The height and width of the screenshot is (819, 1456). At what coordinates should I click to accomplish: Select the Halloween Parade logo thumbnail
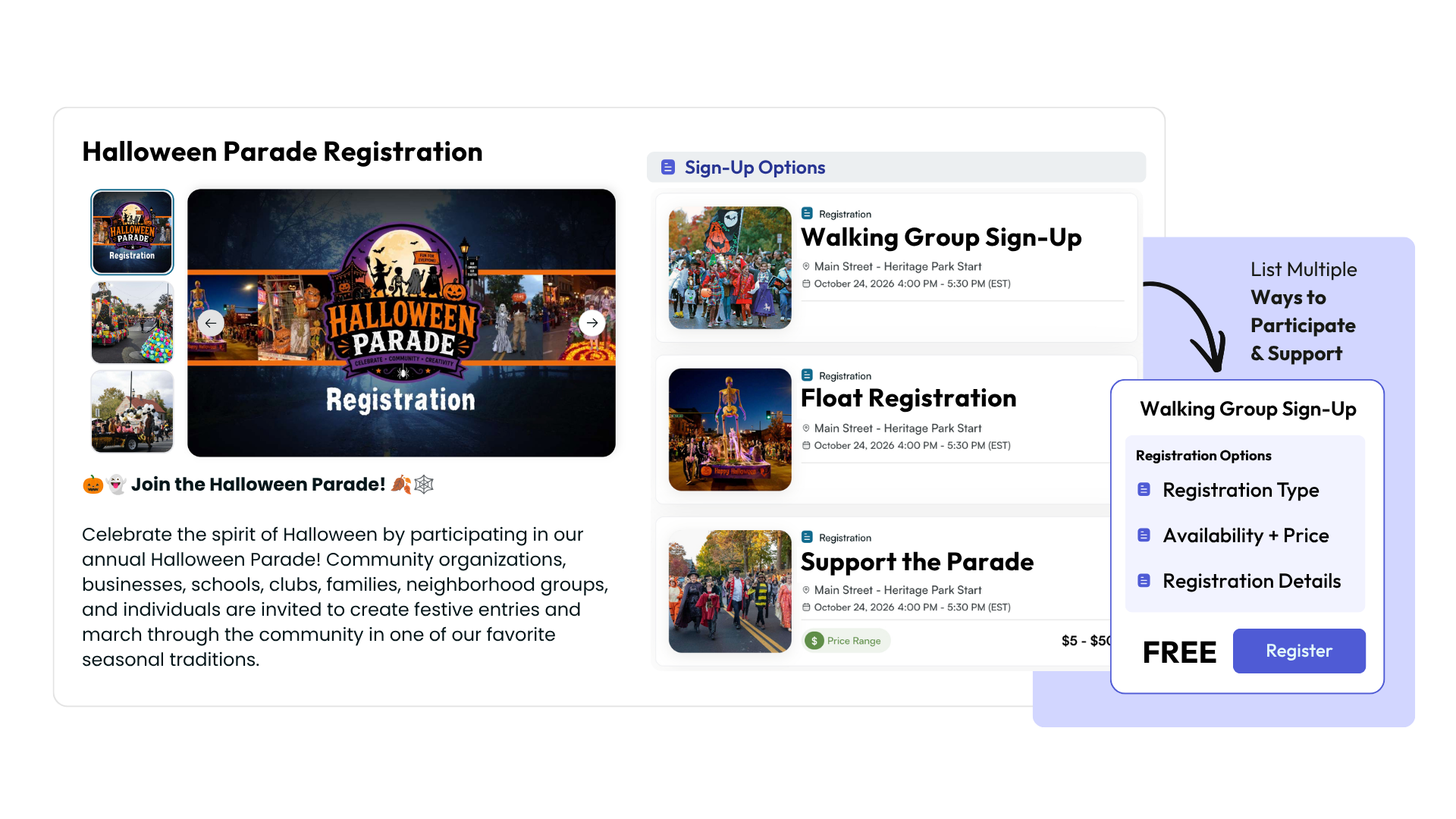pos(132,232)
